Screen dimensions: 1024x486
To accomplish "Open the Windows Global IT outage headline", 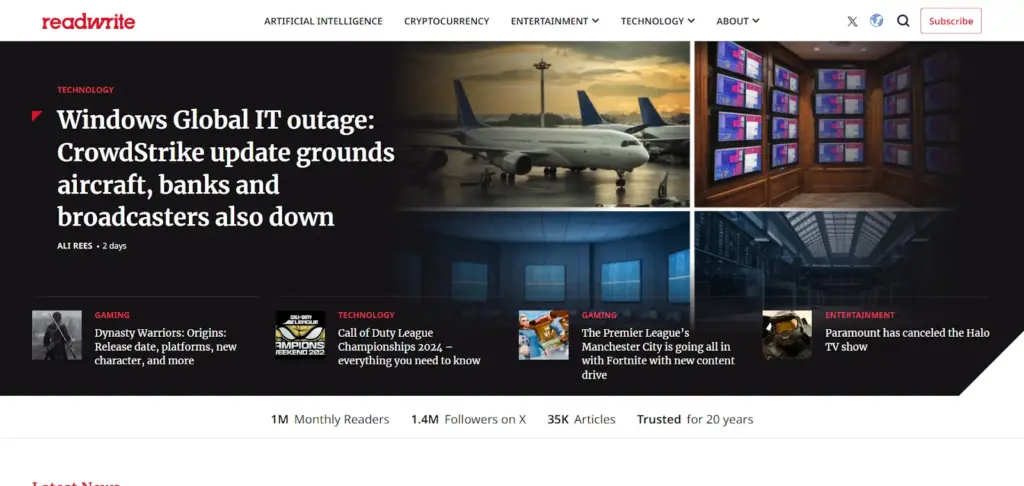I will [x=225, y=169].
